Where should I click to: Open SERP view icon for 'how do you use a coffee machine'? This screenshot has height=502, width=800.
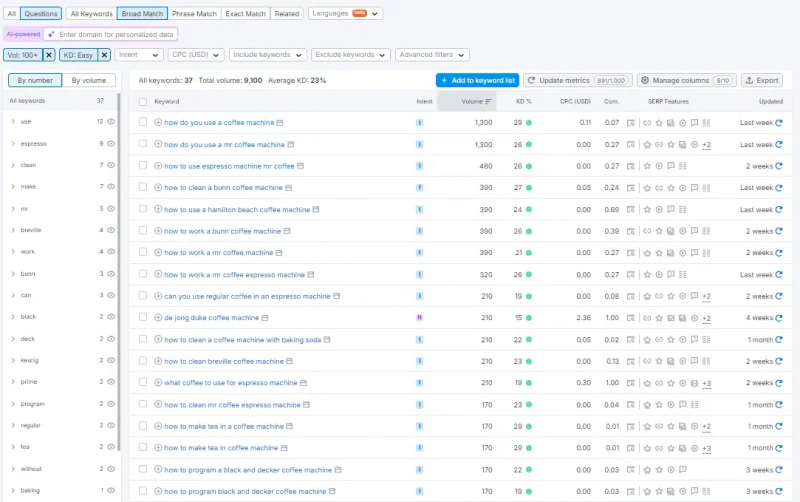click(280, 122)
